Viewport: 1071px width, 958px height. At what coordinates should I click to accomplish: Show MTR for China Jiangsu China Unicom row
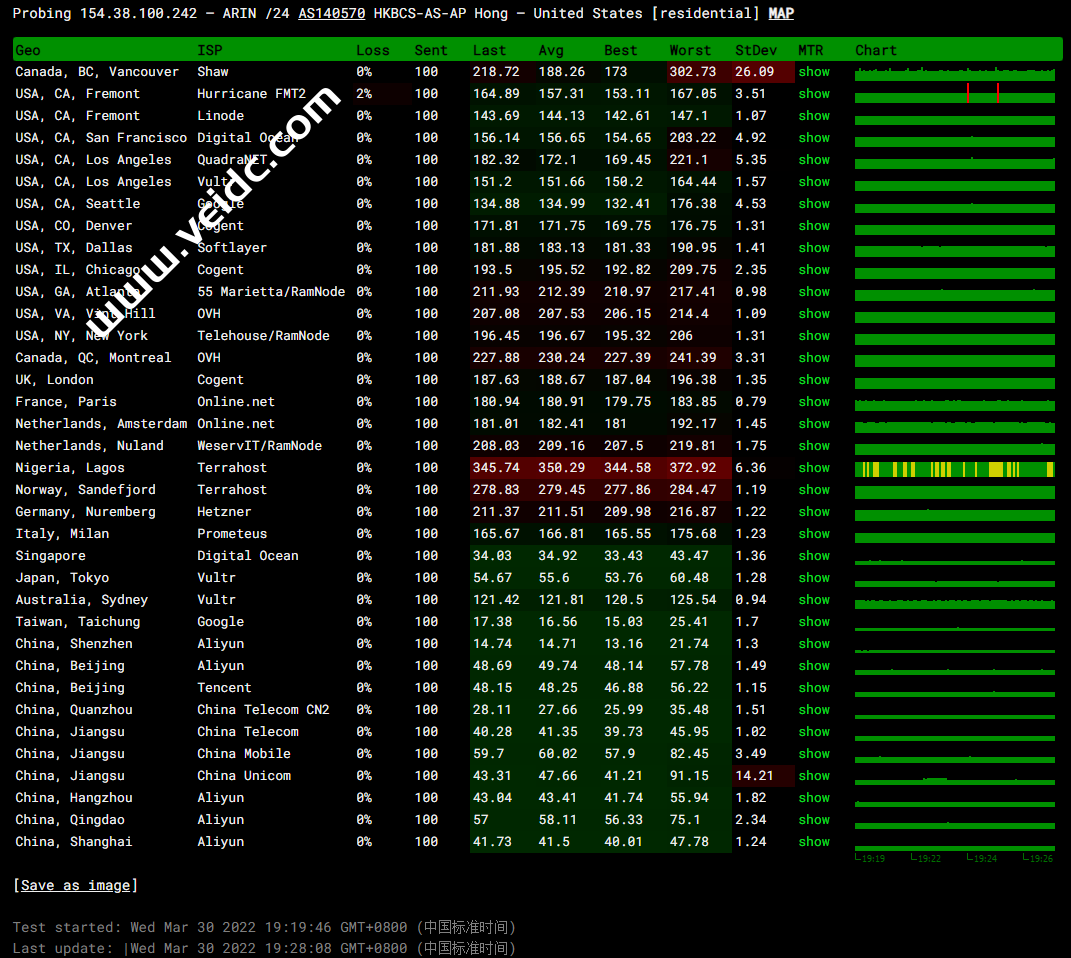pos(814,776)
